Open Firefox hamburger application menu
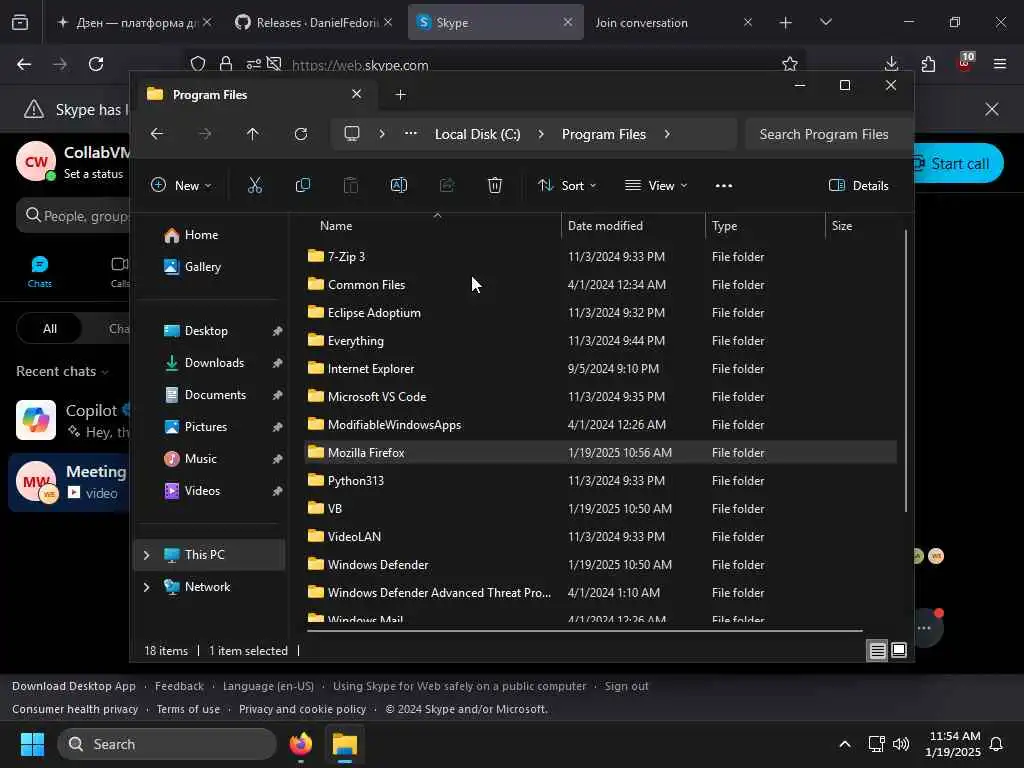 1000,64
